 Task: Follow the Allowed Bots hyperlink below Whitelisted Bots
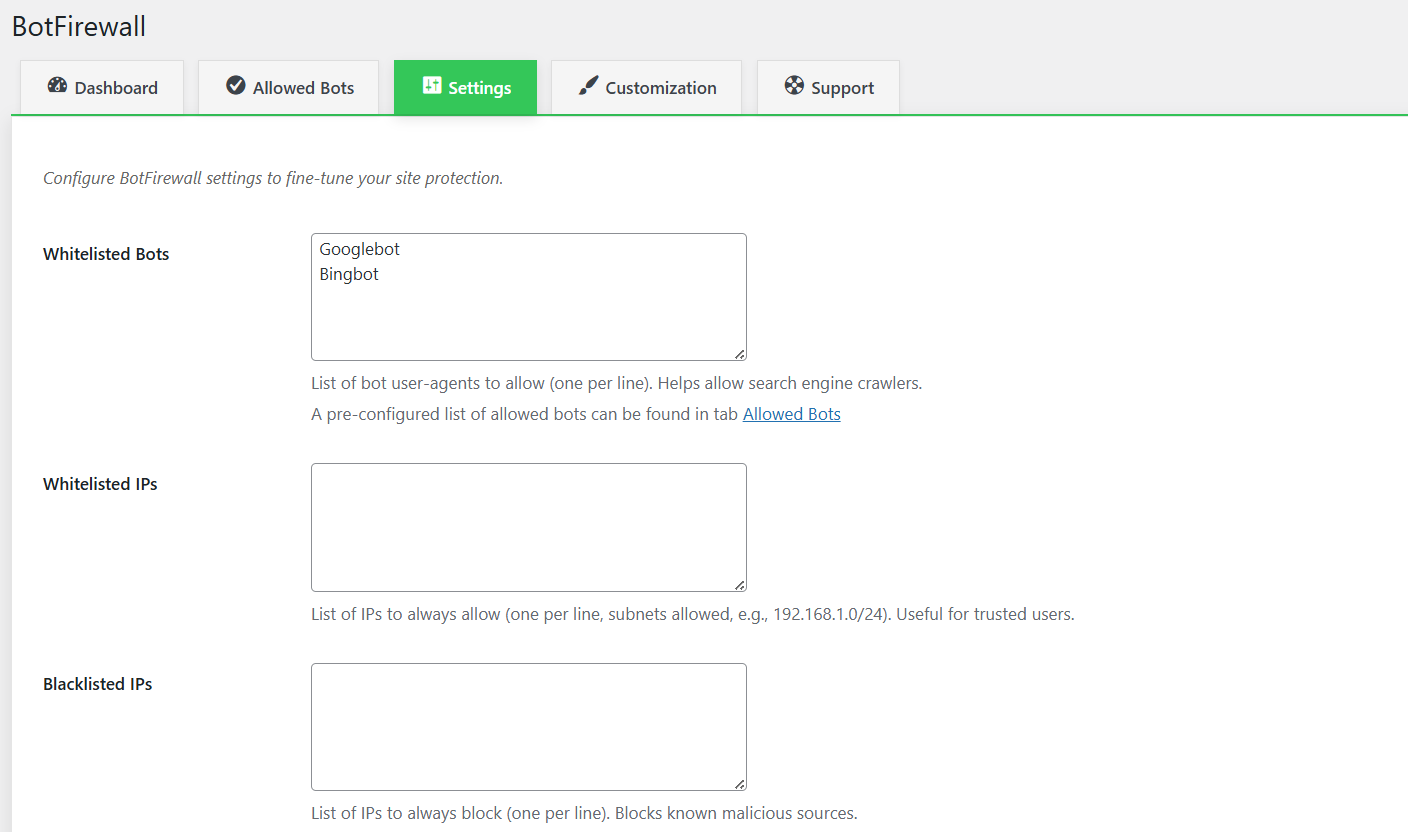click(x=791, y=413)
